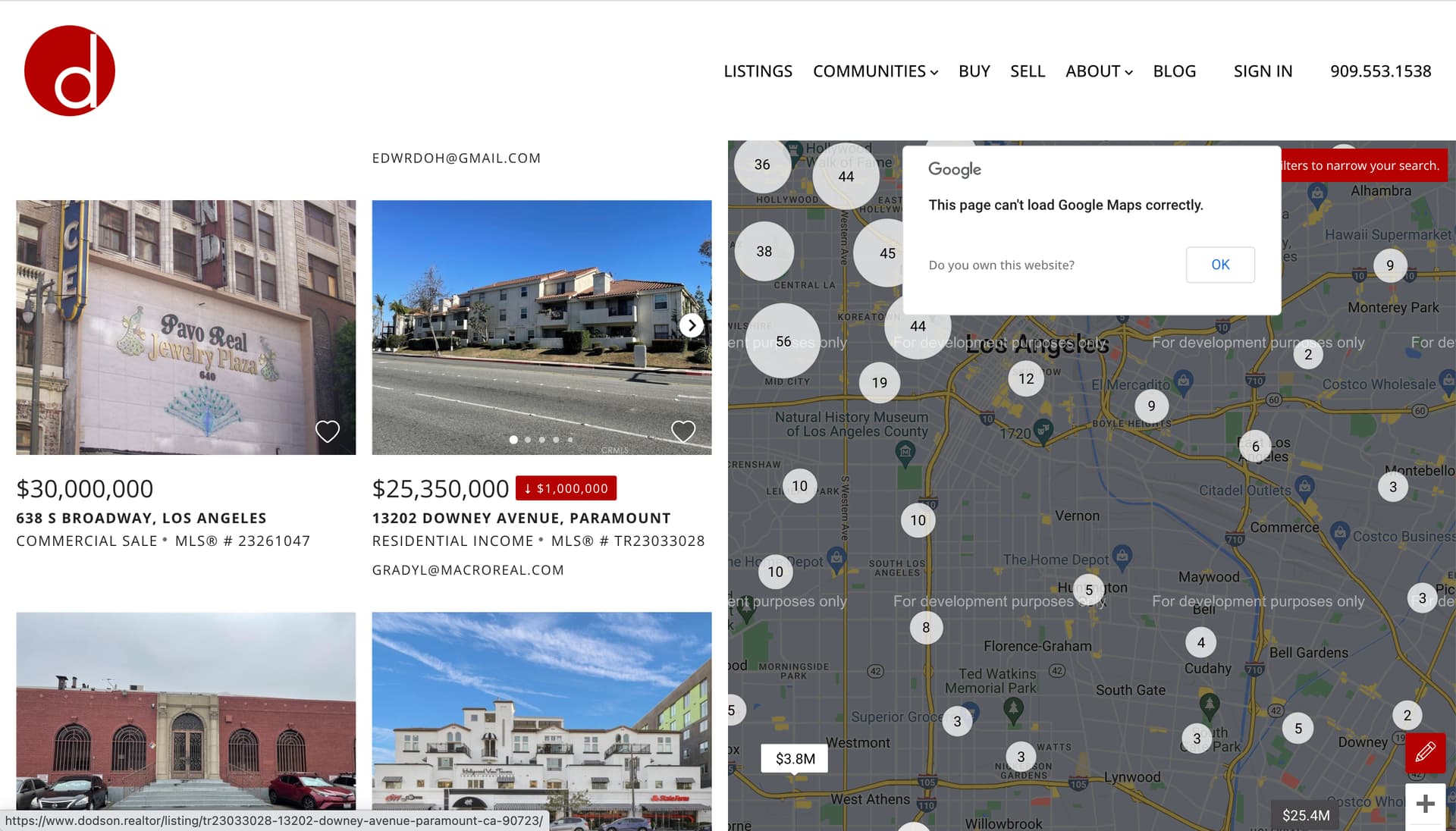This screenshot has height=831, width=1456.
Task: Select the cluster of 10 near Leimert Park
Action: [x=799, y=486]
